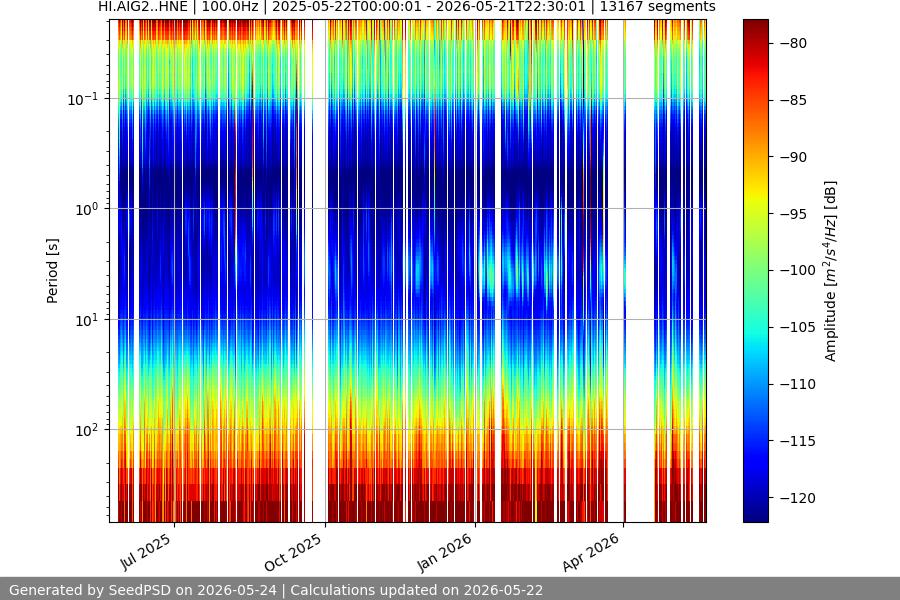
Task: Click the colorbar label 'Amplitude [m²/s⁴/Hz] [dB]'
Action: click(831, 271)
